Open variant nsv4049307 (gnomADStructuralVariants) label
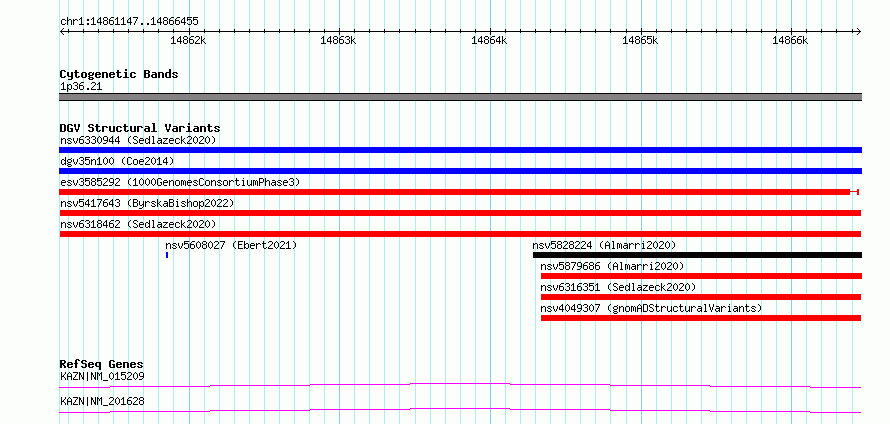Screen dimensions: 890x424 point(651,308)
